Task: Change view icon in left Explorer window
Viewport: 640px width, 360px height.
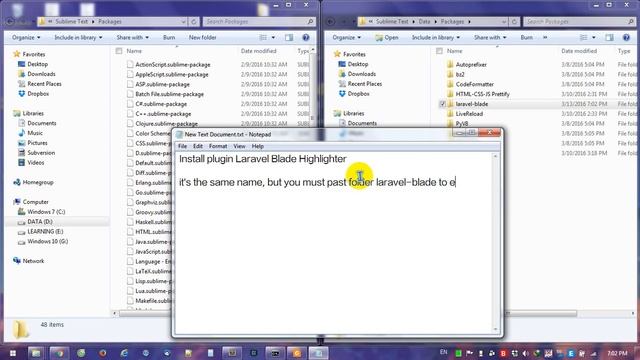Action: click(x=263, y=38)
